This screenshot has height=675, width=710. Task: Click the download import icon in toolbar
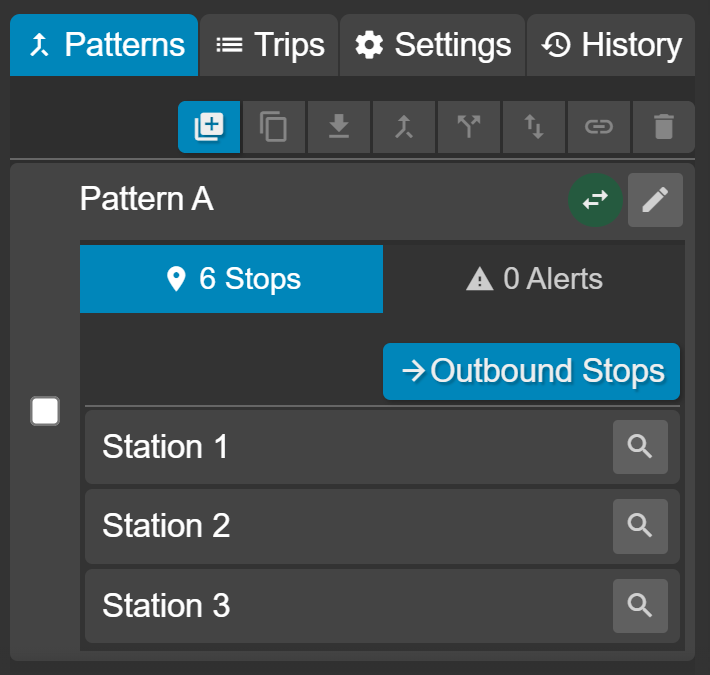(x=339, y=127)
